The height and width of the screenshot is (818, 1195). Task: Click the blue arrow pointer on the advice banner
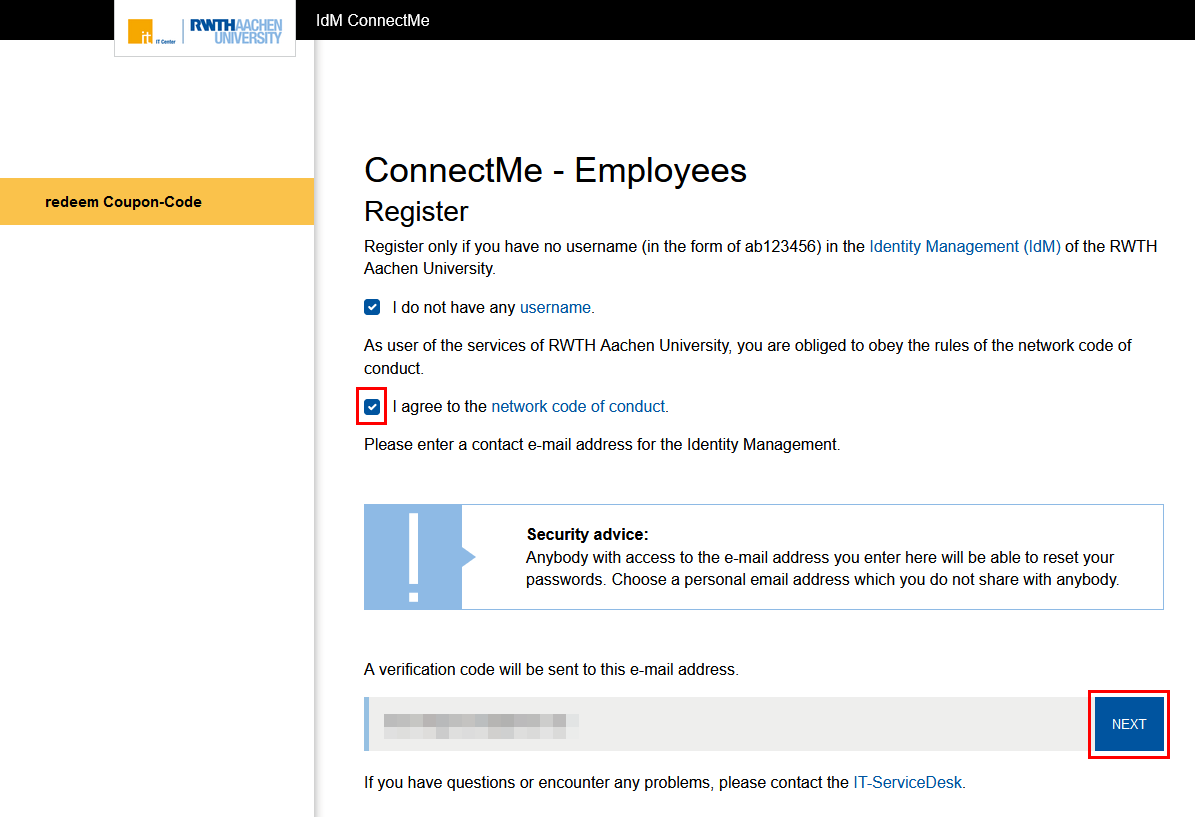468,557
